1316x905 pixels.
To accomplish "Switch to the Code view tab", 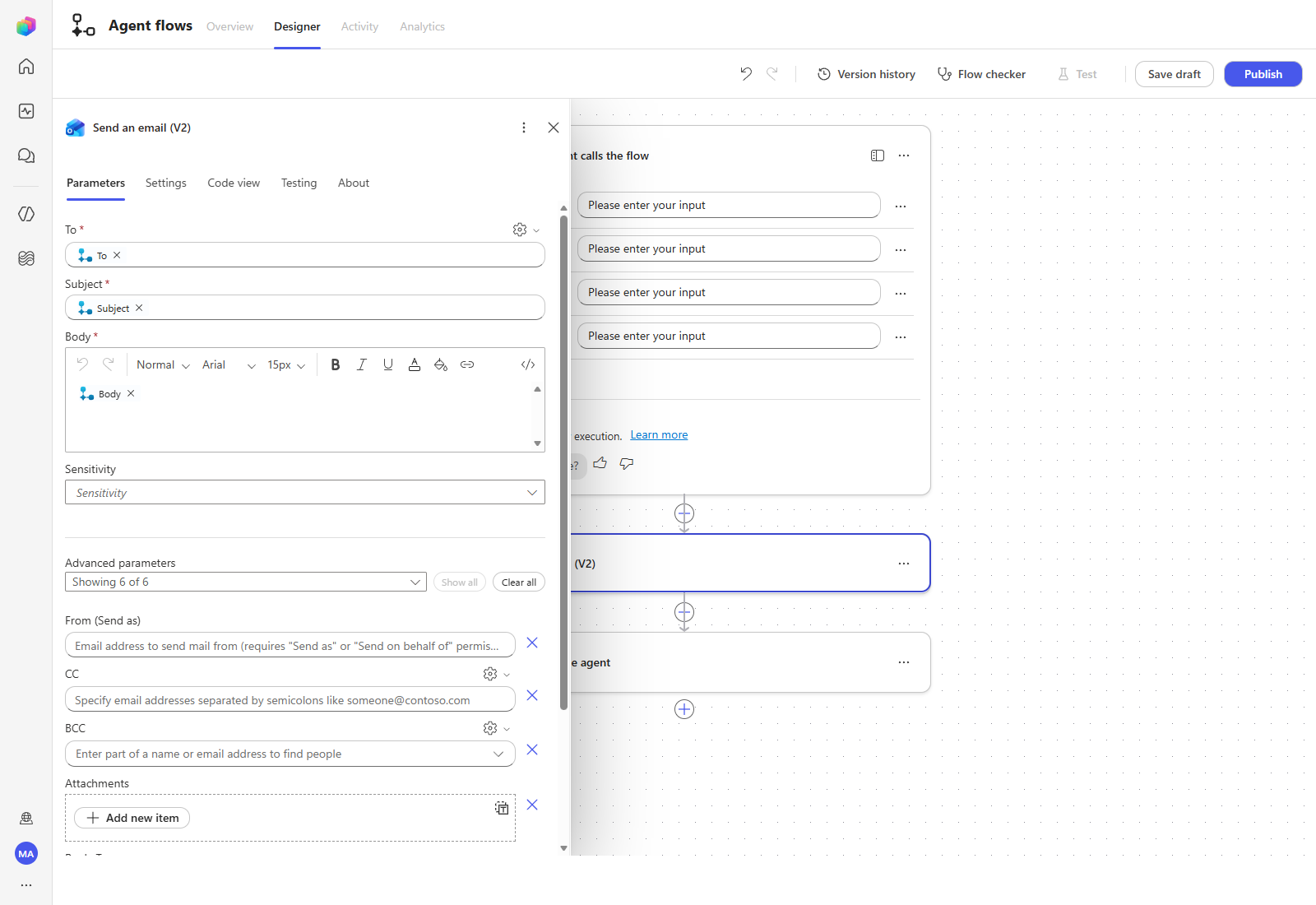I will 234,183.
